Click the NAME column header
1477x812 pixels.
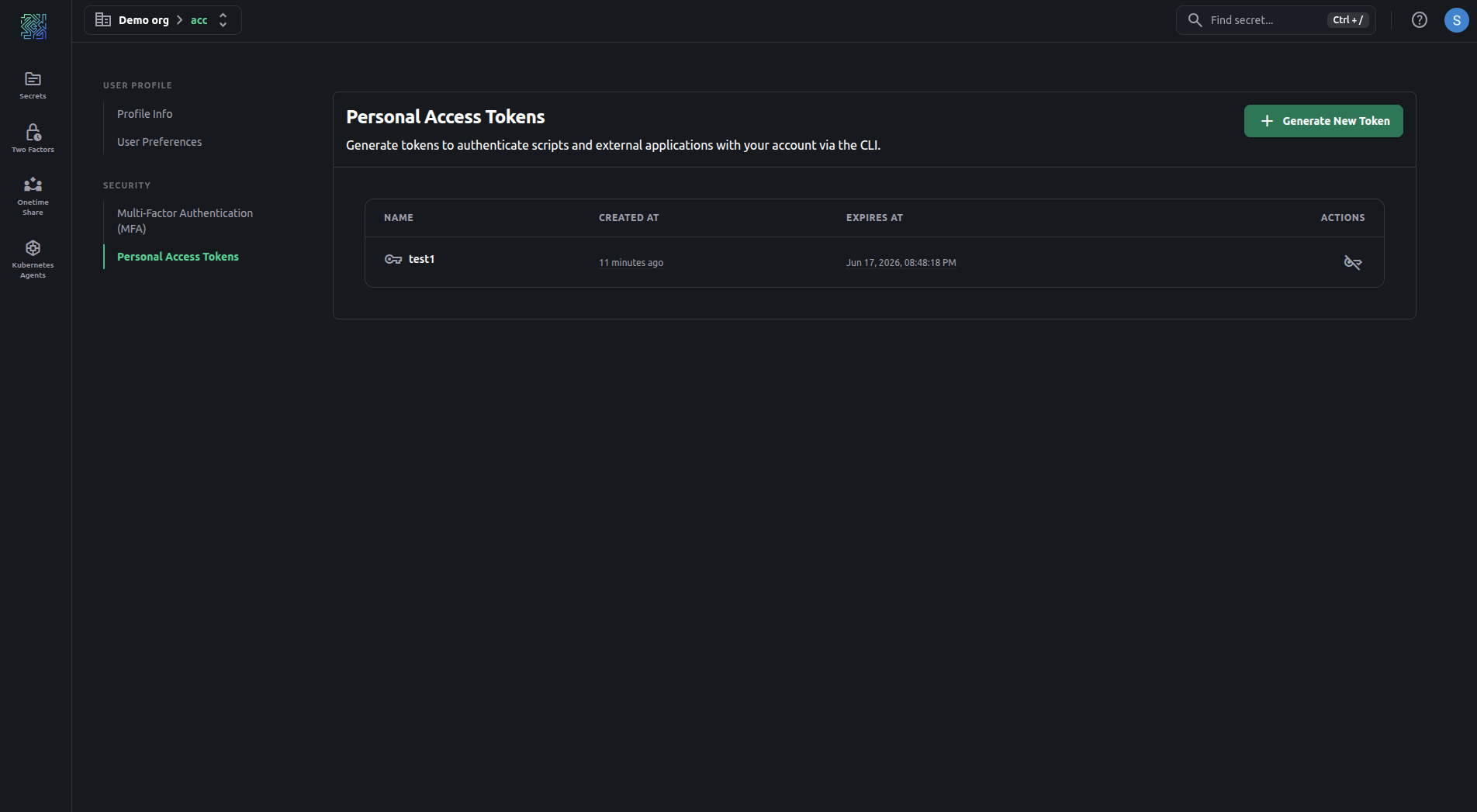pos(399,218)
